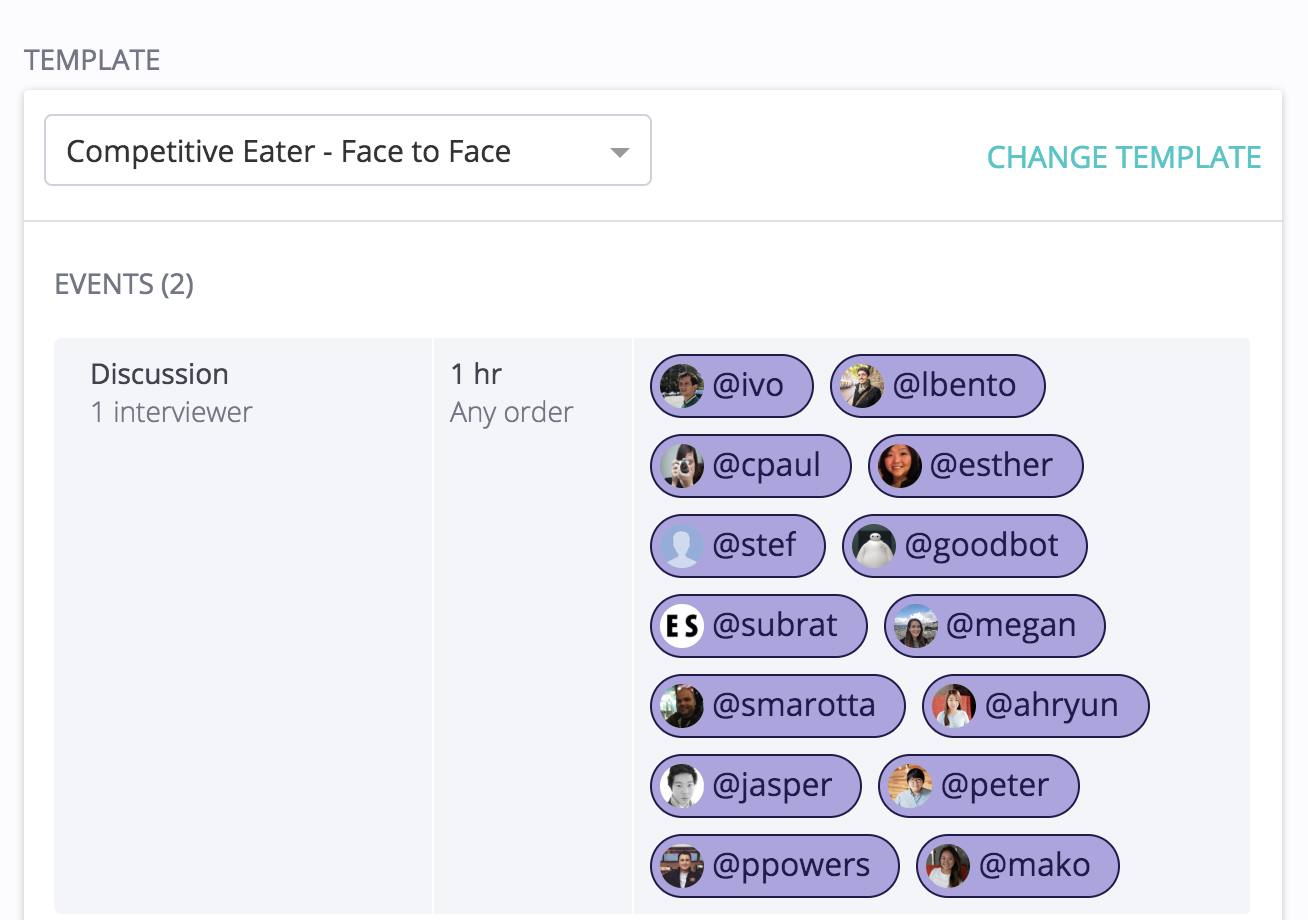Click the @lbento avatar icon

point(861,386)
